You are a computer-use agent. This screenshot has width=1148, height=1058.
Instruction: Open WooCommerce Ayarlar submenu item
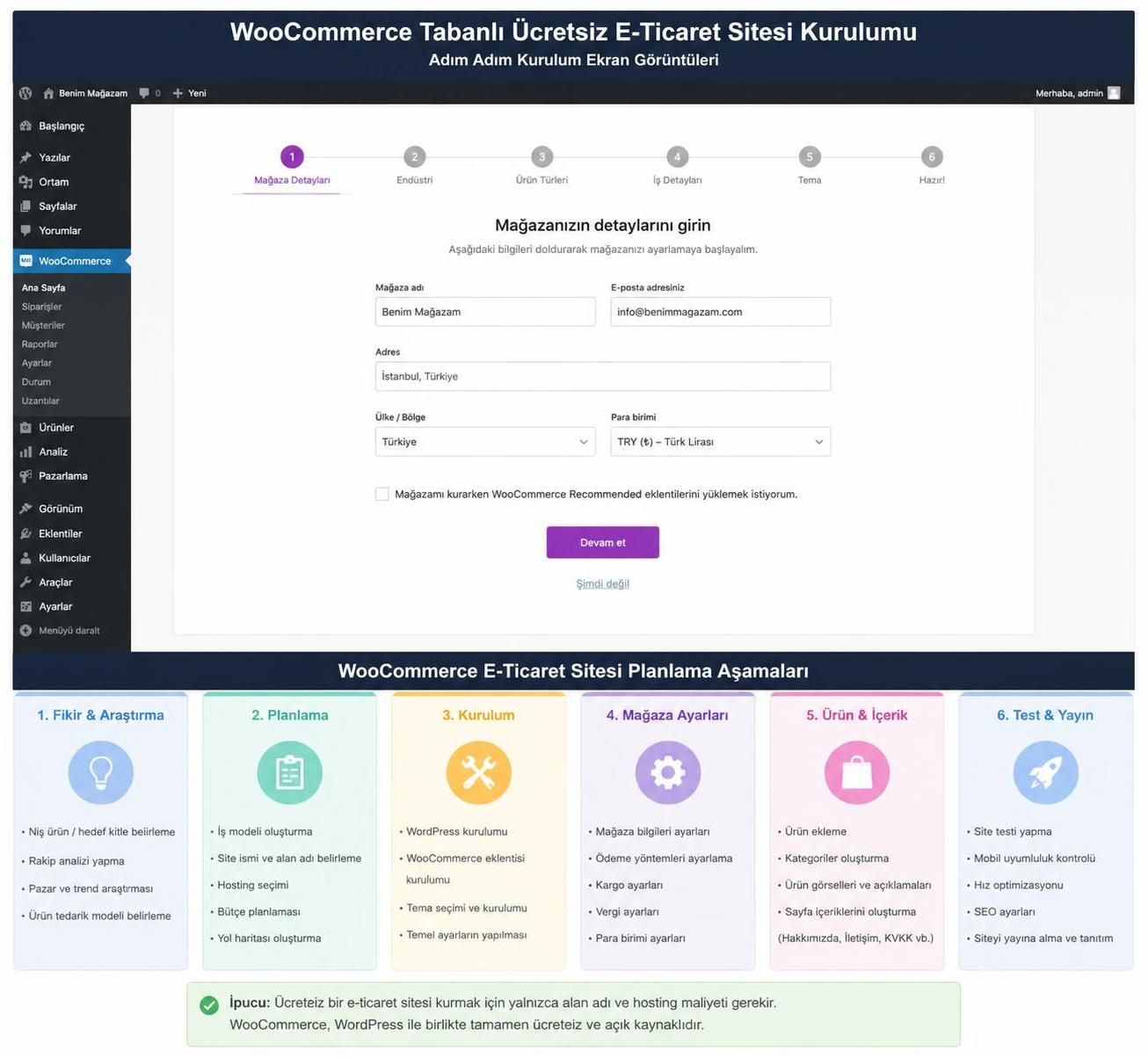37,363
